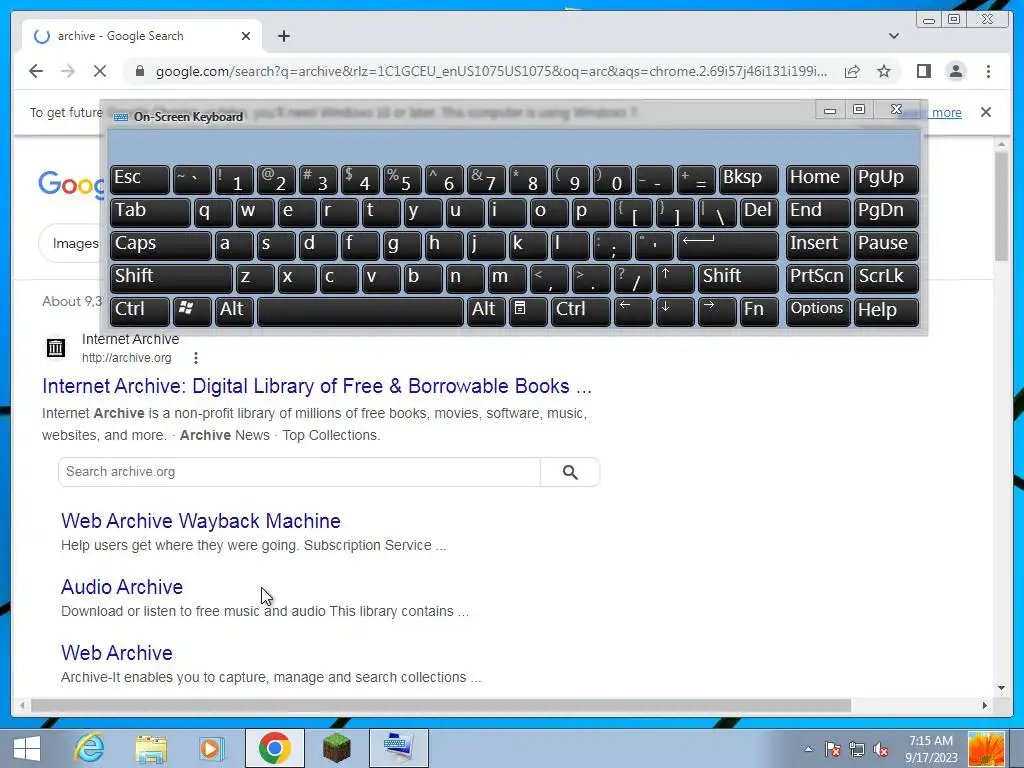Click the PrtScn key
The height and width of the screenshot is (768, 1024).
(x=818, y=278)
